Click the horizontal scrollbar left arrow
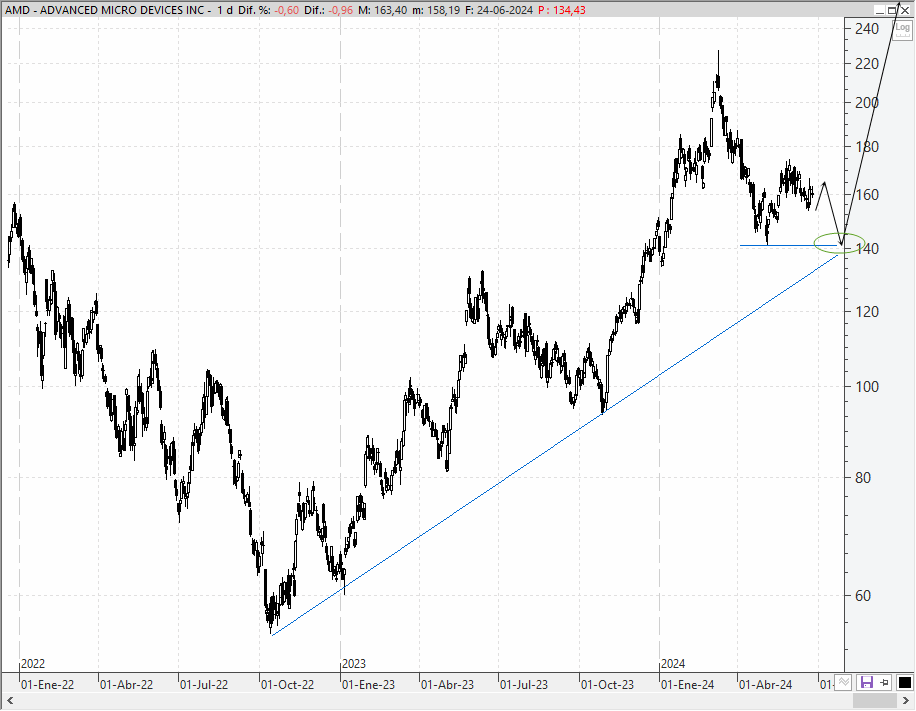 click(x=10, y=700)
